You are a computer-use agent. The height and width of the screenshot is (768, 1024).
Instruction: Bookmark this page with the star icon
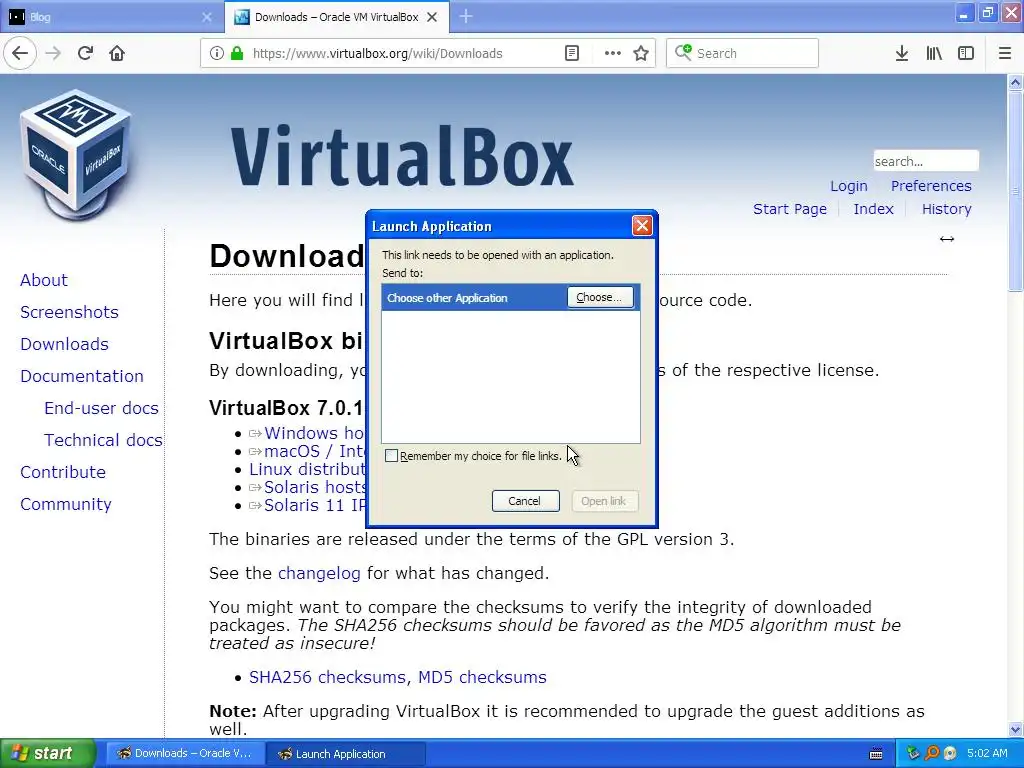click(641, 54)
